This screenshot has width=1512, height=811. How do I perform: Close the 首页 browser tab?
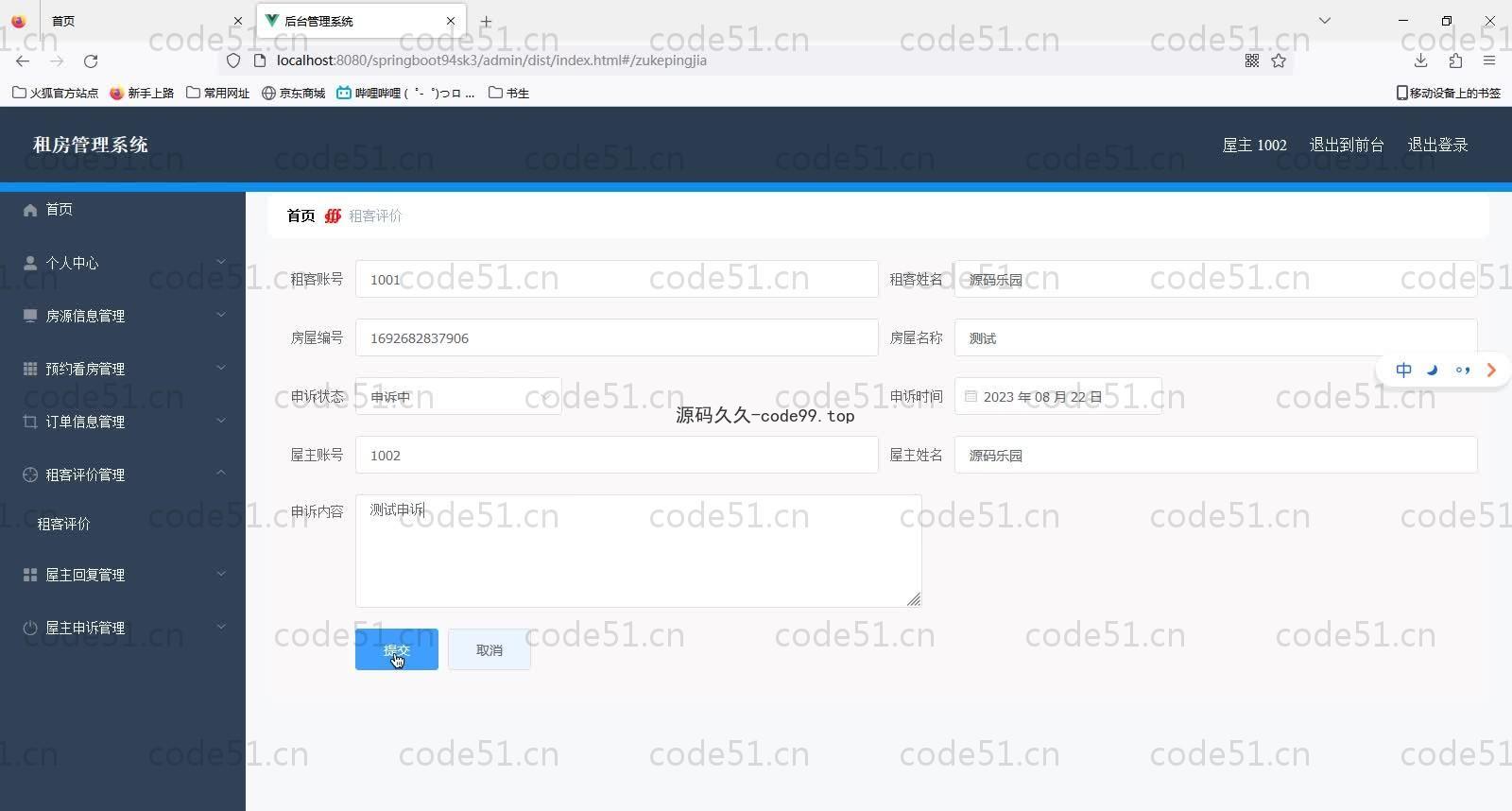tap(237, 21)
